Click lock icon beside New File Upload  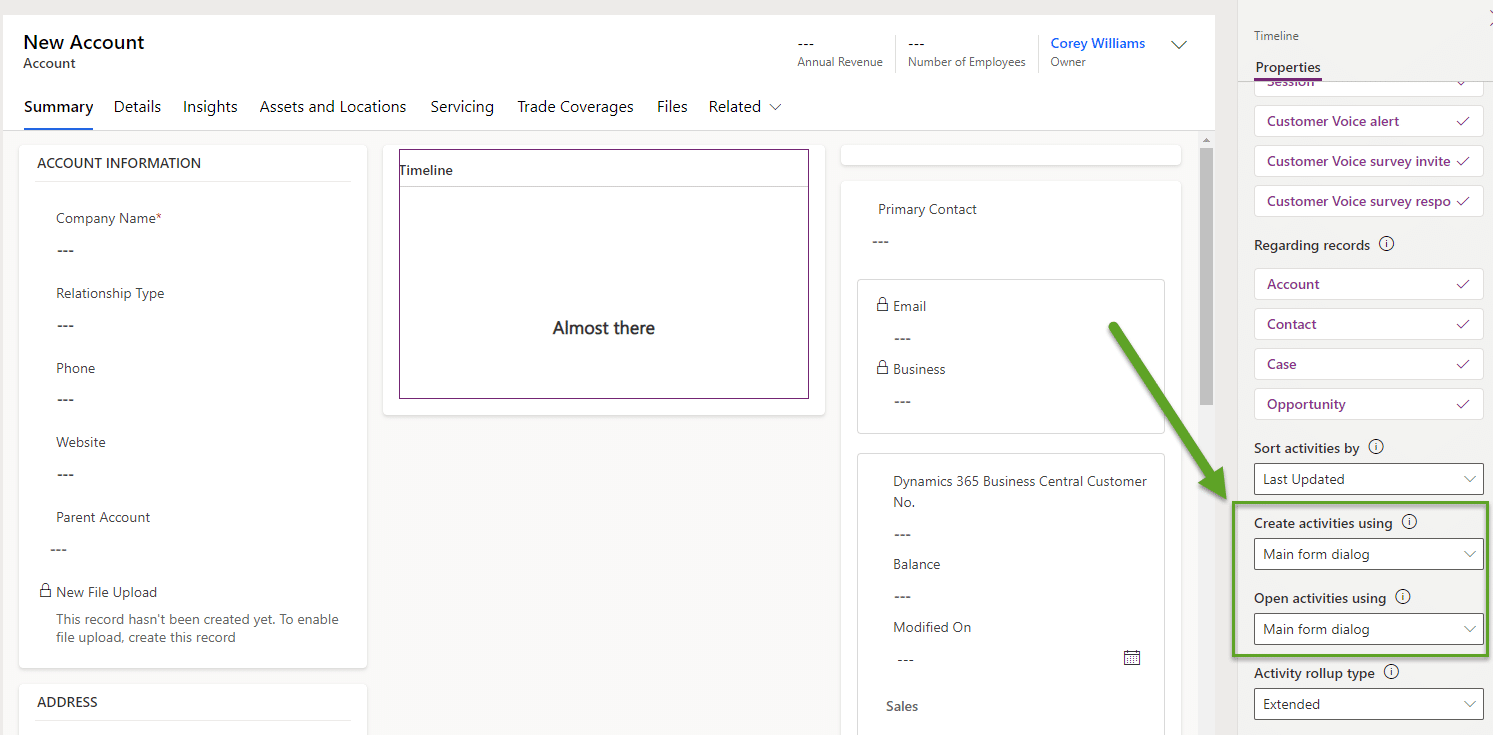(x=45, y=591)
